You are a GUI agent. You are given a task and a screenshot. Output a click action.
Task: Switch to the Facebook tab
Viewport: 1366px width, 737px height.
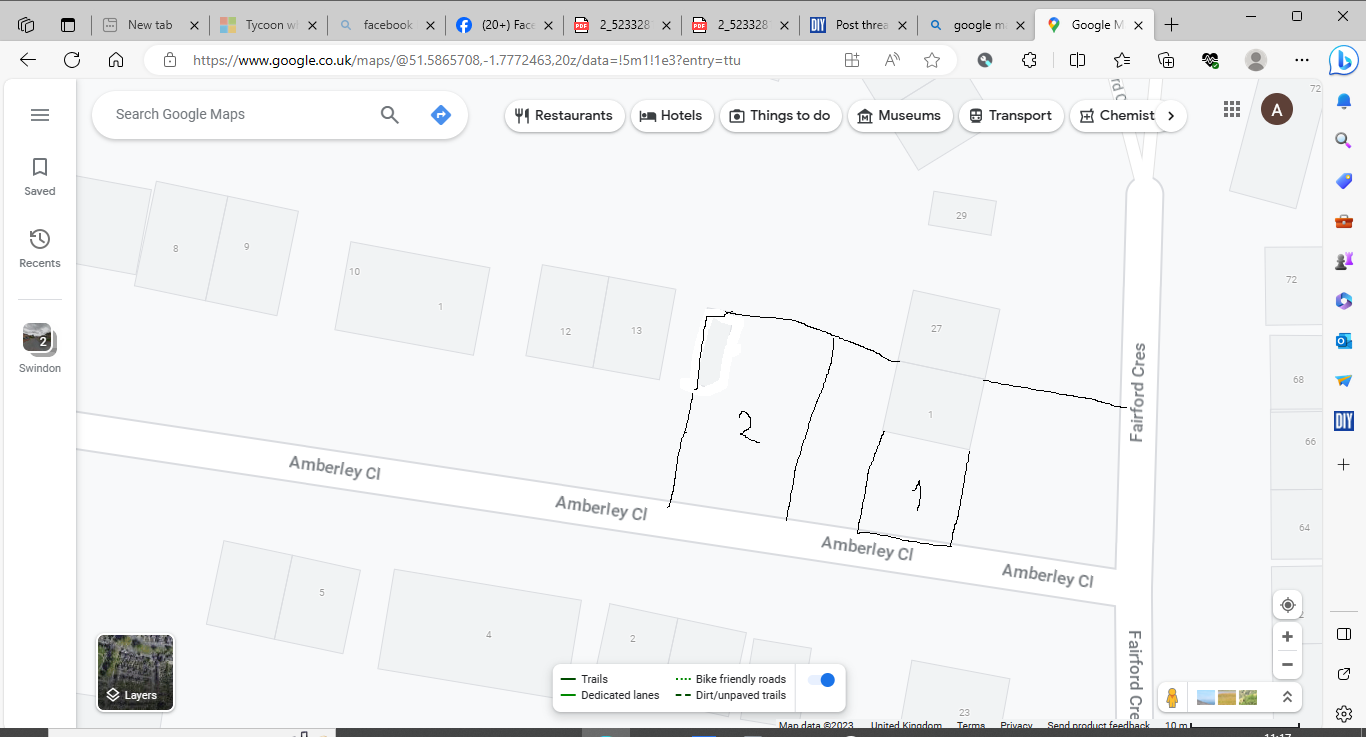click(502, 25)
